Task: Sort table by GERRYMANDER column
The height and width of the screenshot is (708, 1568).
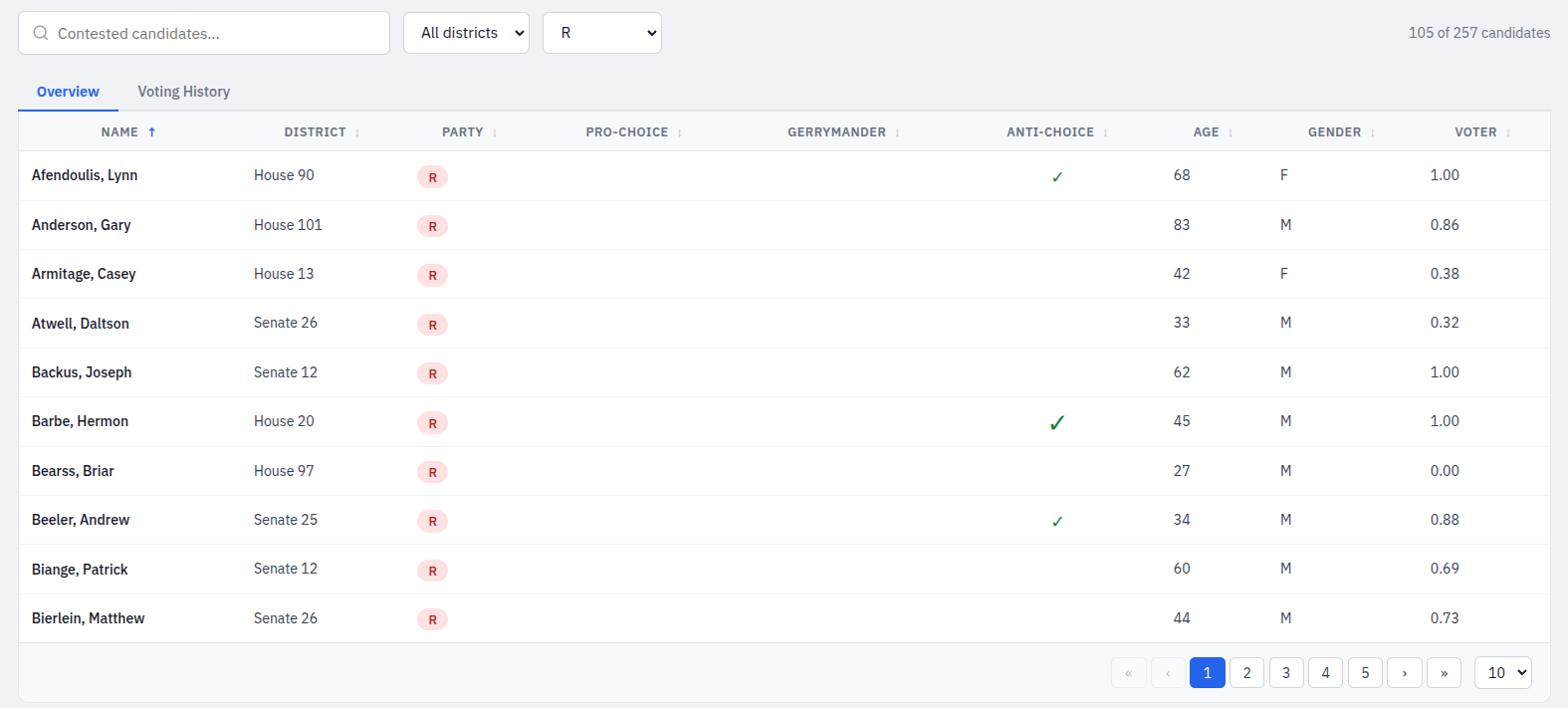Action: tap(843, 132)
